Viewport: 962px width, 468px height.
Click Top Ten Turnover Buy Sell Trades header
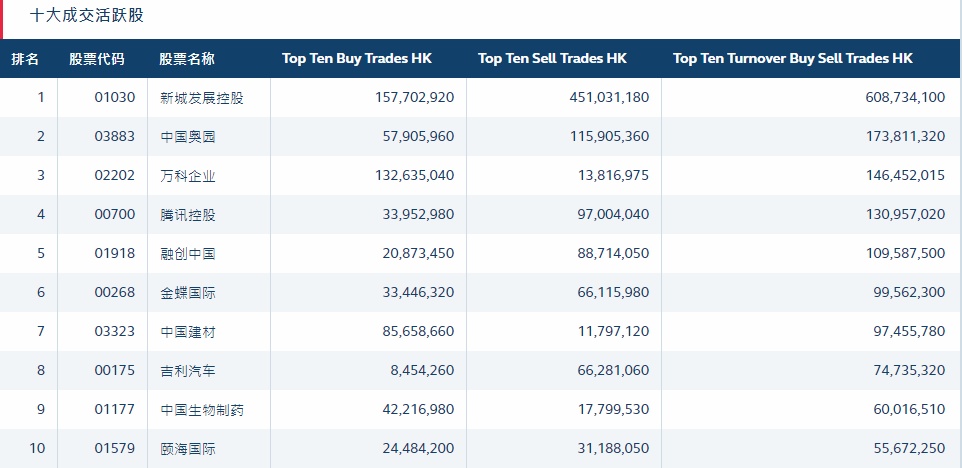[793, 59]
